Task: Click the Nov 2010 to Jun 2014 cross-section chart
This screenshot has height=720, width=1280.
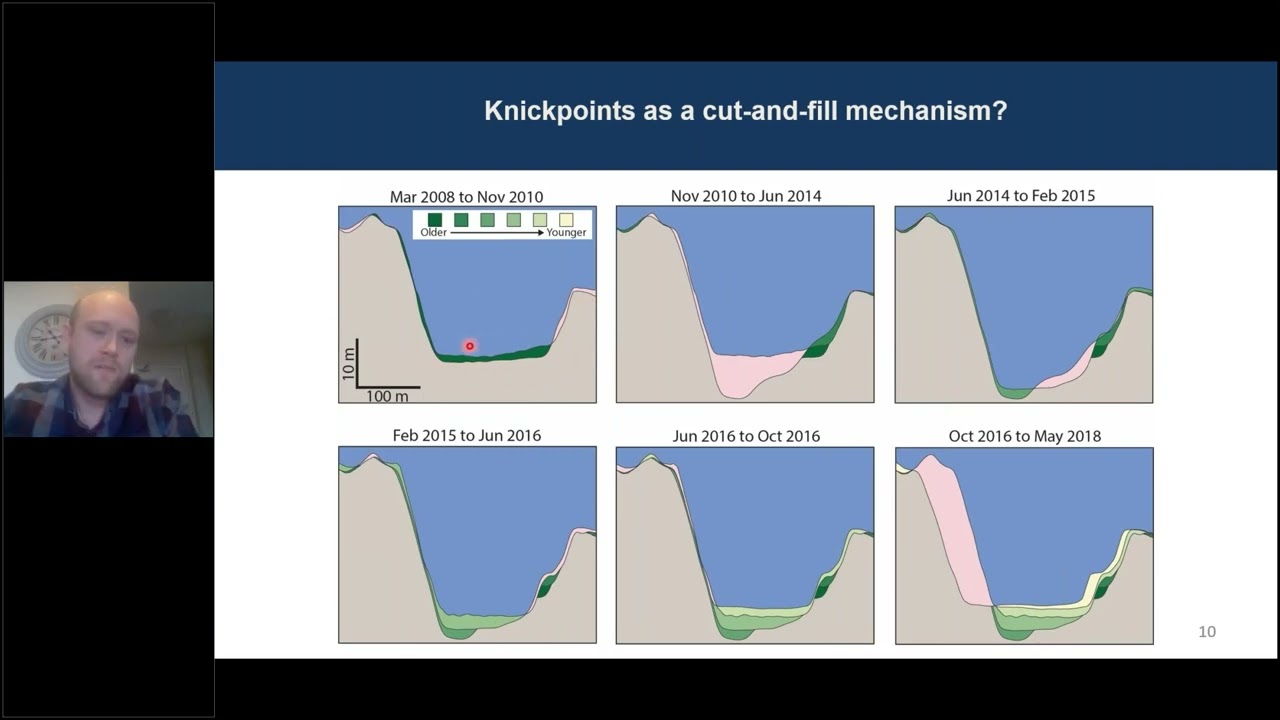Action: tap(745, 304)
